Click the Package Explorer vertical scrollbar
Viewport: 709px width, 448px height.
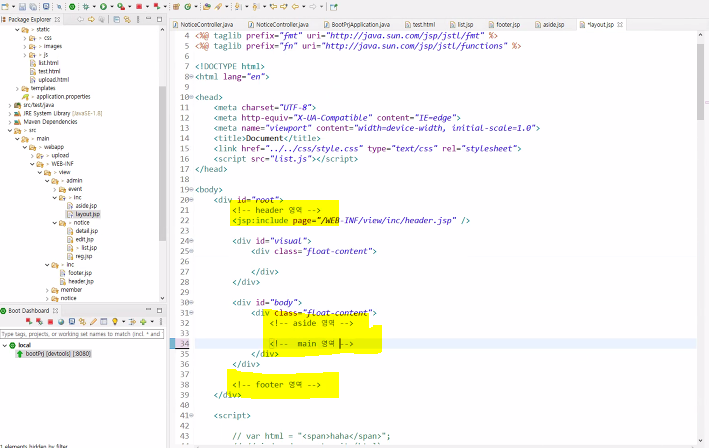[x=162, y=164]
